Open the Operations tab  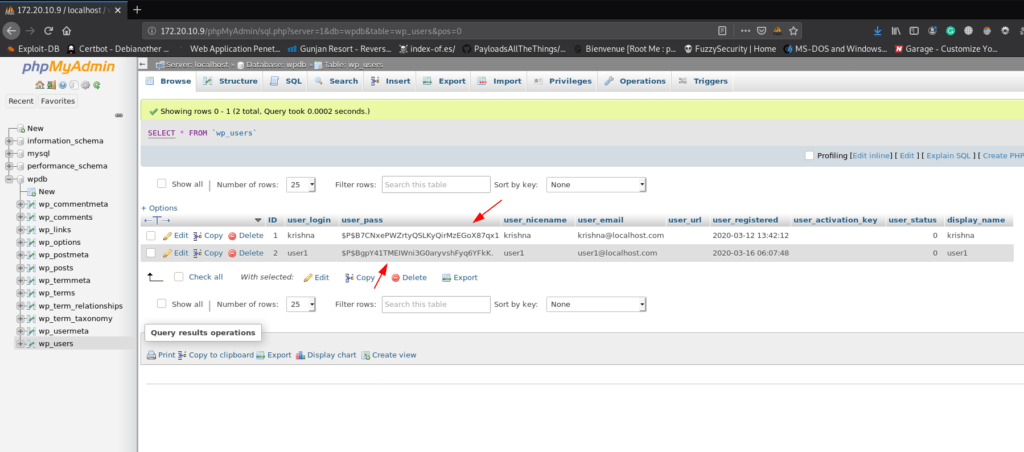pos(635,81)
